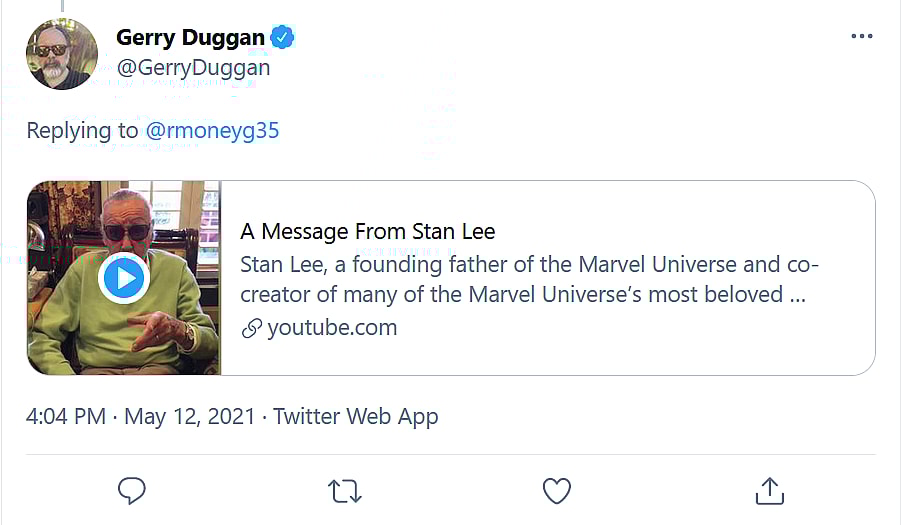
Task: Click the blue verified badge
Action: coord(283,38)
